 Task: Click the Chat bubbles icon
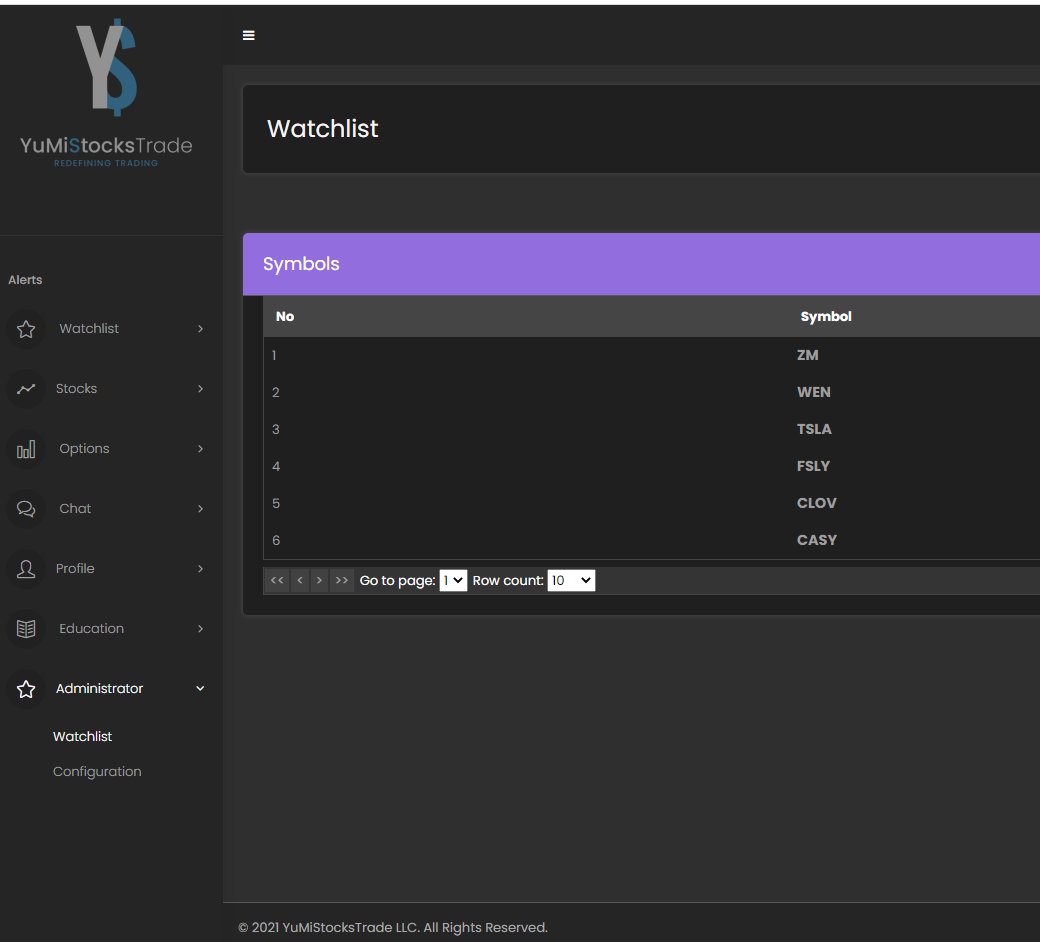26,509
